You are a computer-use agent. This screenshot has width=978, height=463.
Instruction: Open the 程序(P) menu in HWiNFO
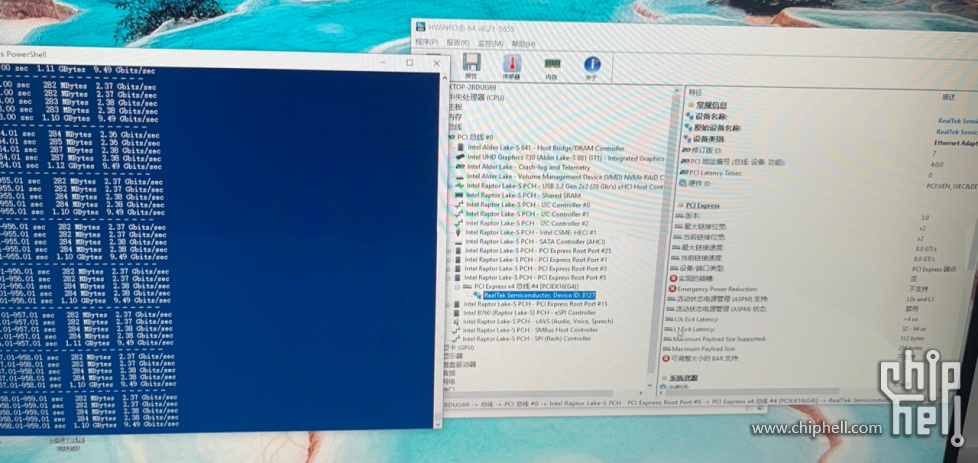427,42
